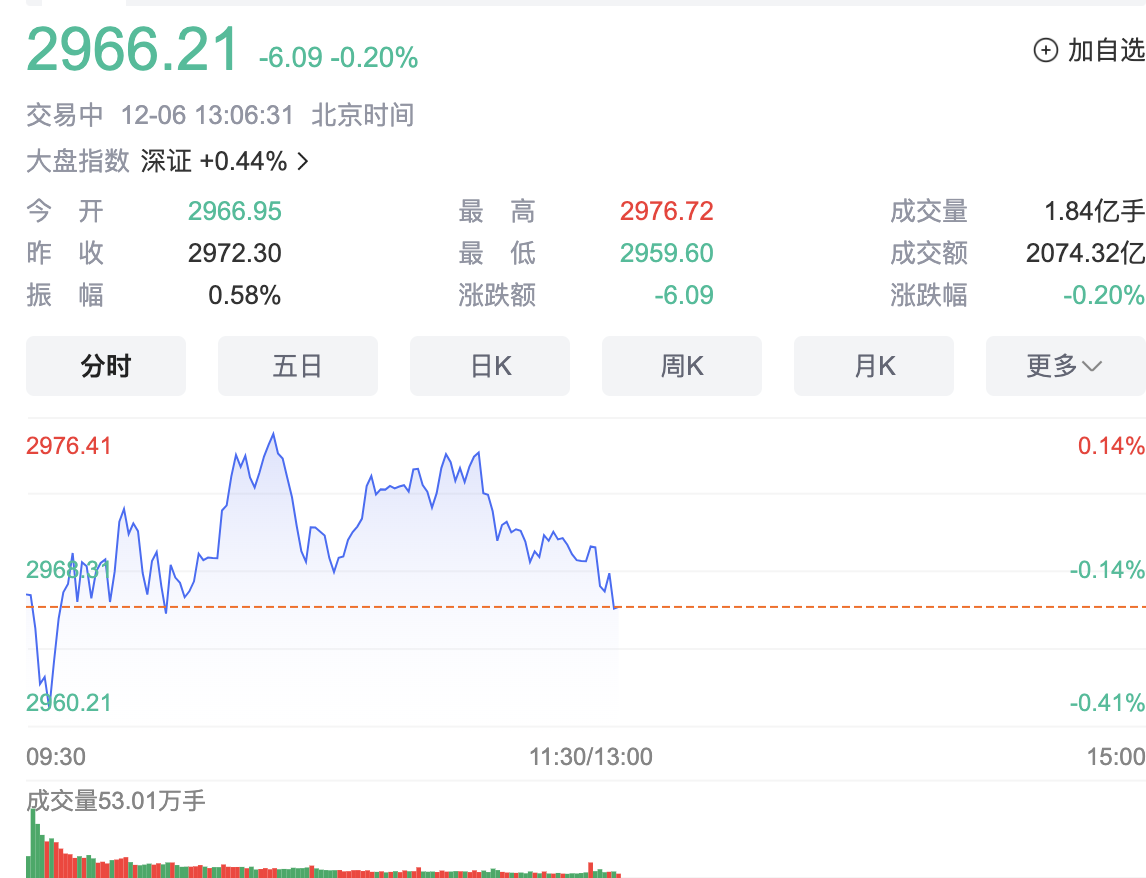Screen dimensions: 1146x878
Task: Expand the chevron after 深证 +0.44%
Action: coord(303,161)
